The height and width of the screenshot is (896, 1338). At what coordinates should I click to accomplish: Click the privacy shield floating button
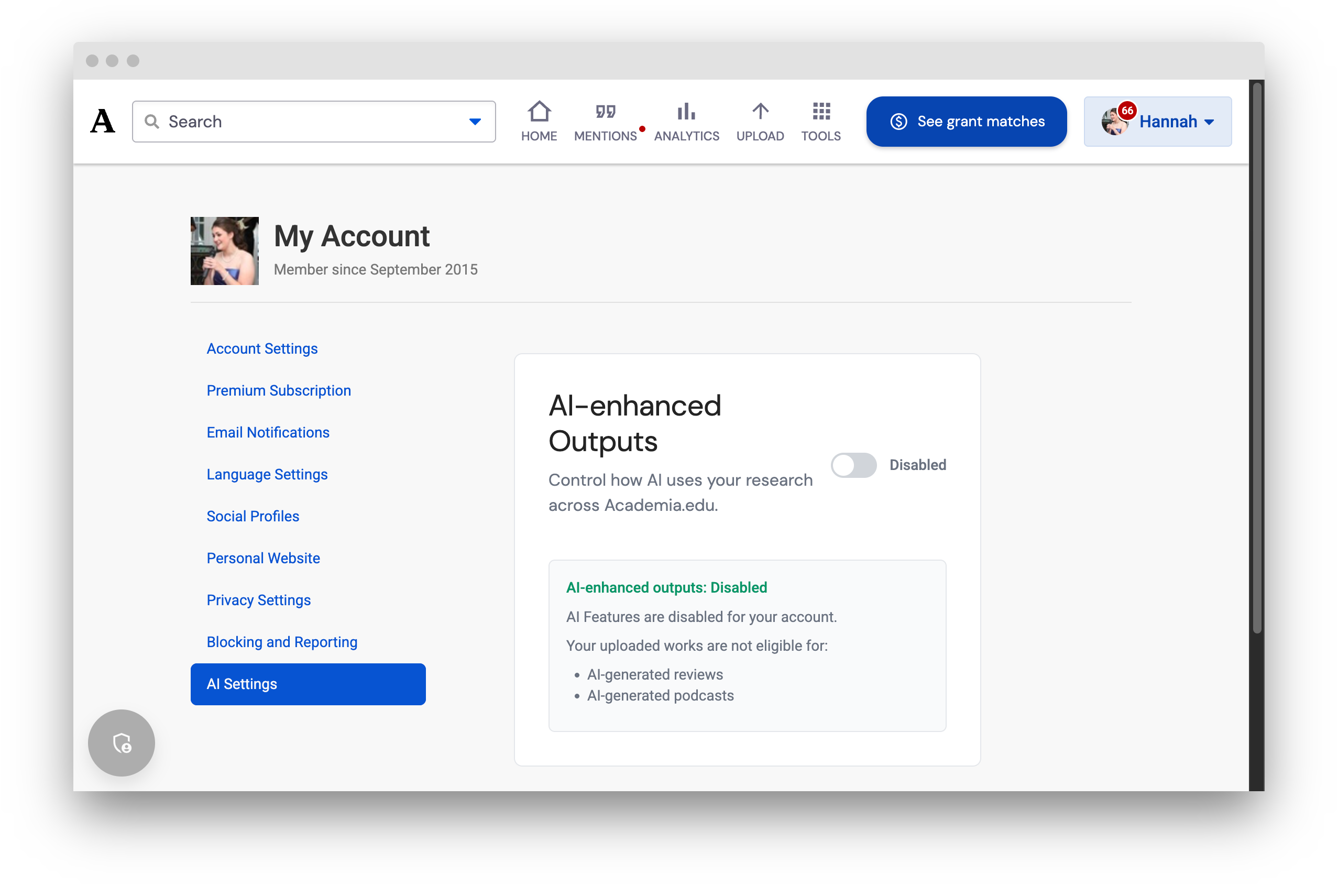pos(121,742)
